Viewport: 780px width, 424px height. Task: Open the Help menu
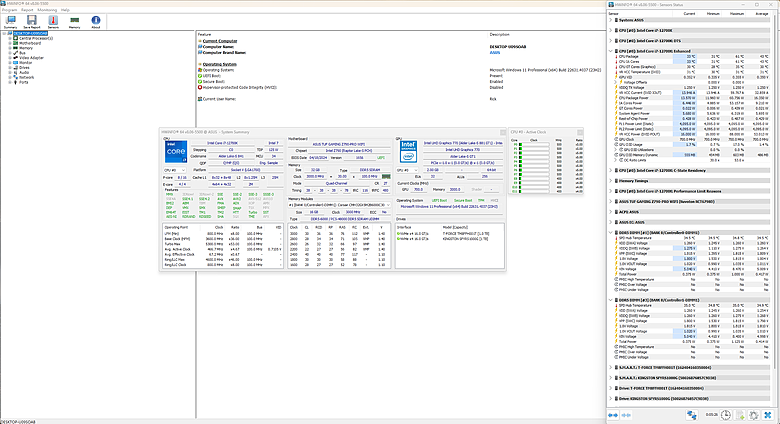tap(65, 10)
